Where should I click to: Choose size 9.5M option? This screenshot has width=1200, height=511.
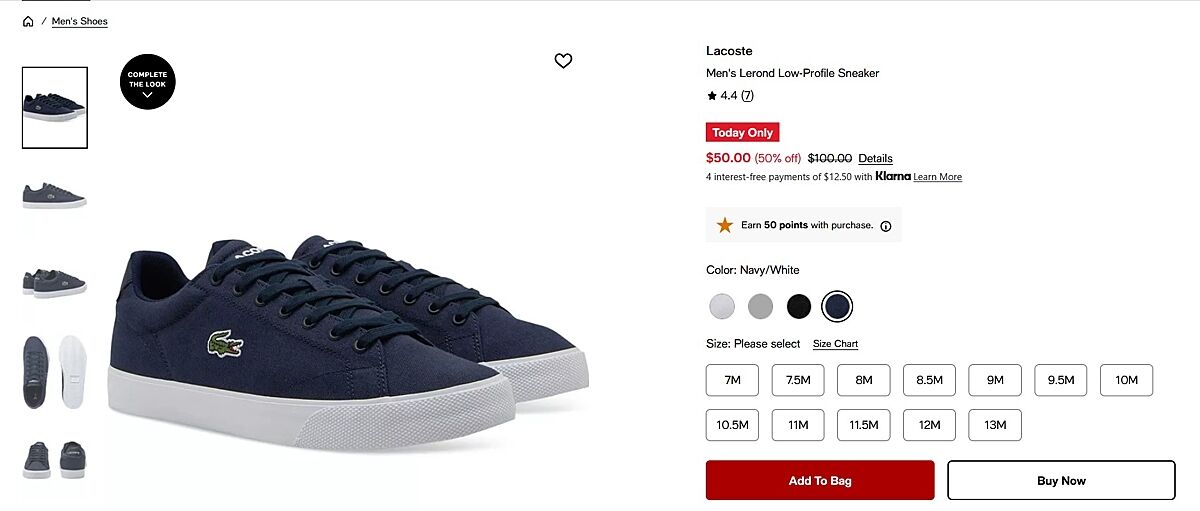1061,380
